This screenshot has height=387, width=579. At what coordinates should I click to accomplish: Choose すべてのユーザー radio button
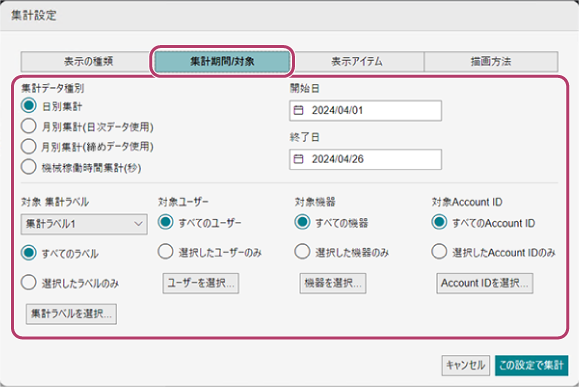[165, 222]
